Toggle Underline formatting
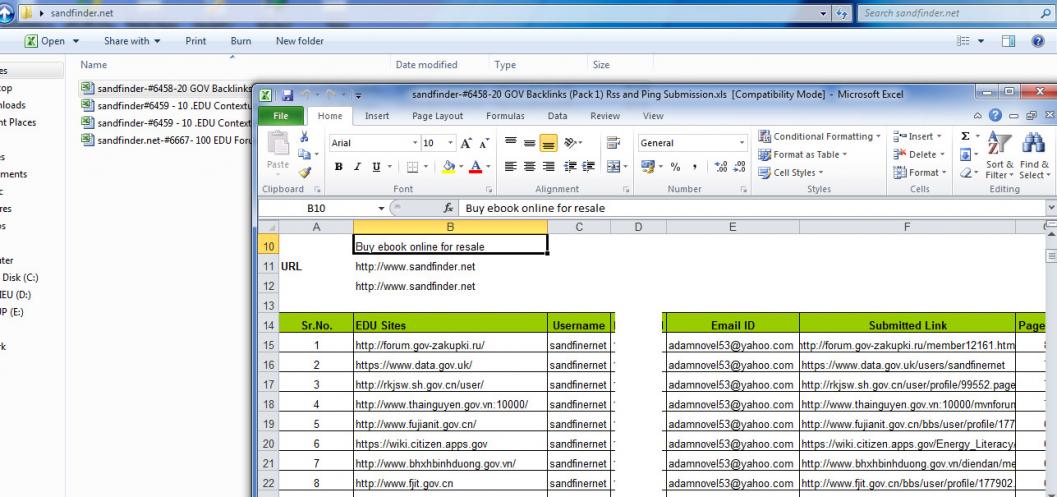This screenshot has height=497, width=1057. 375,167
